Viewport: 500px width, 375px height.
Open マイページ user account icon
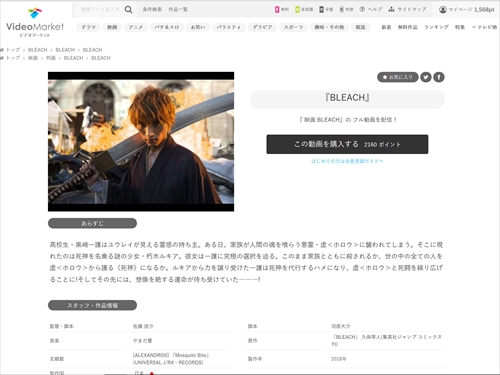pos(443,10)
